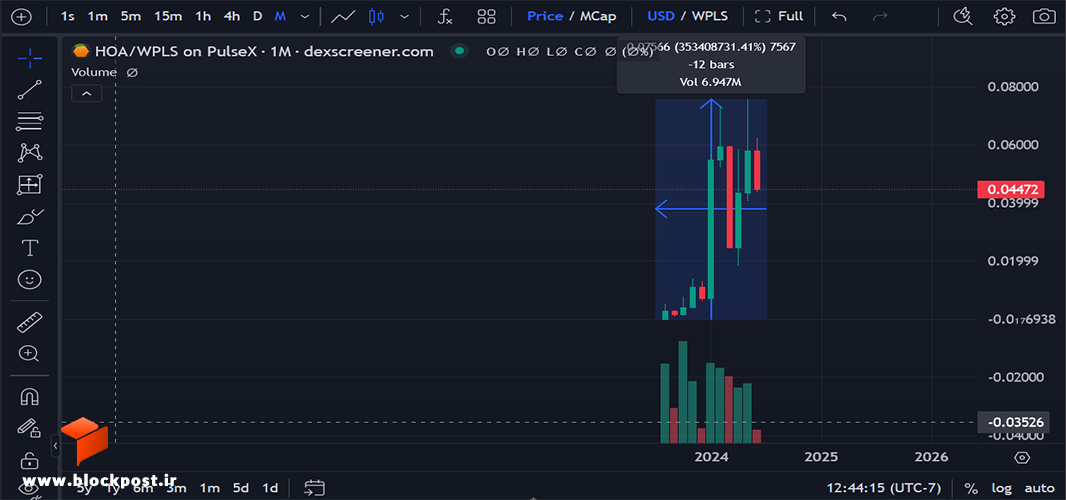The width and height of the screenshot is (1066, 500).
Task: Collapse the Volume indicator legend
Action: [86, 94]
